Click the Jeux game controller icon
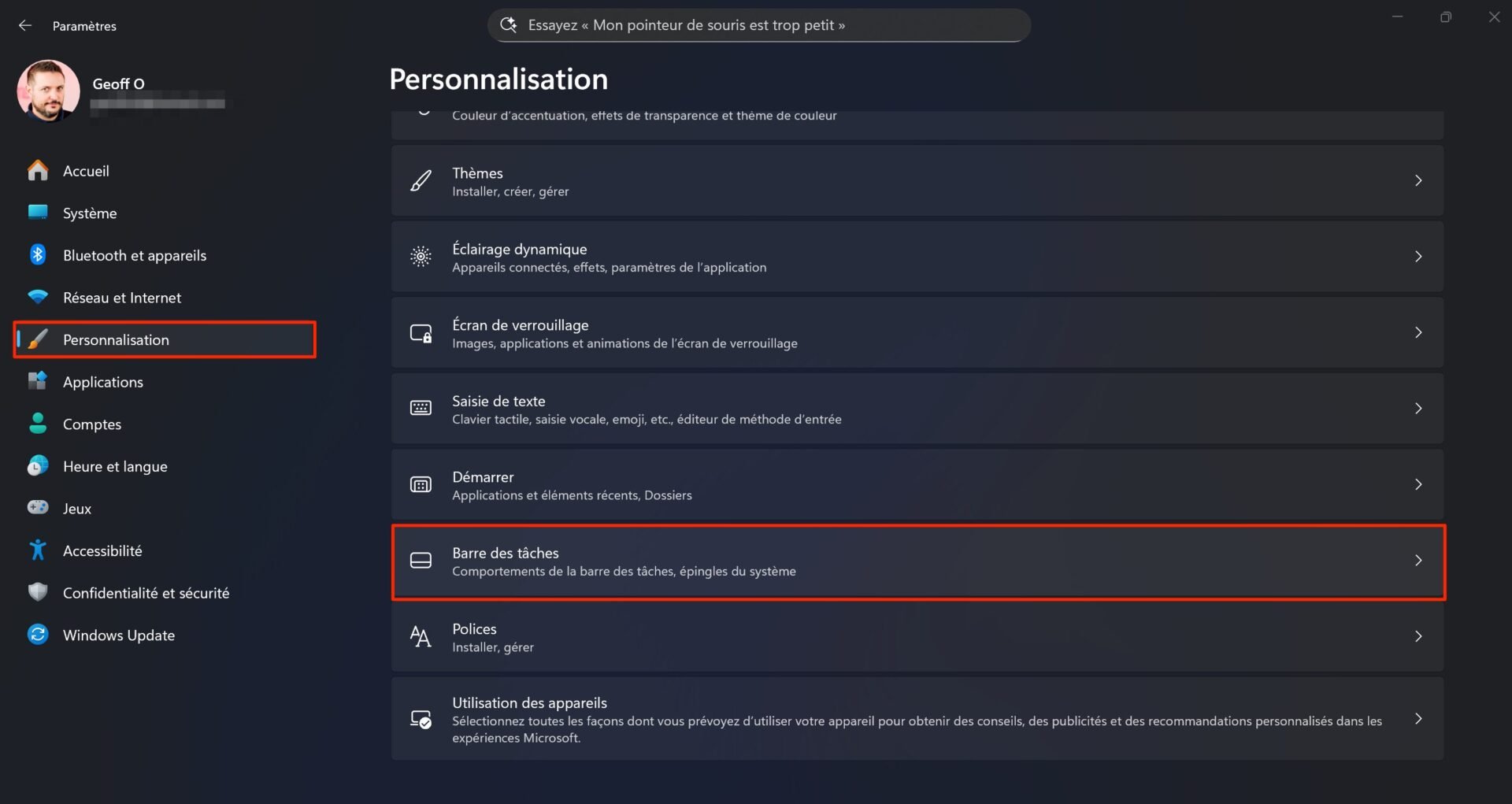This screenshot has height=804, width=1512. 38,508
